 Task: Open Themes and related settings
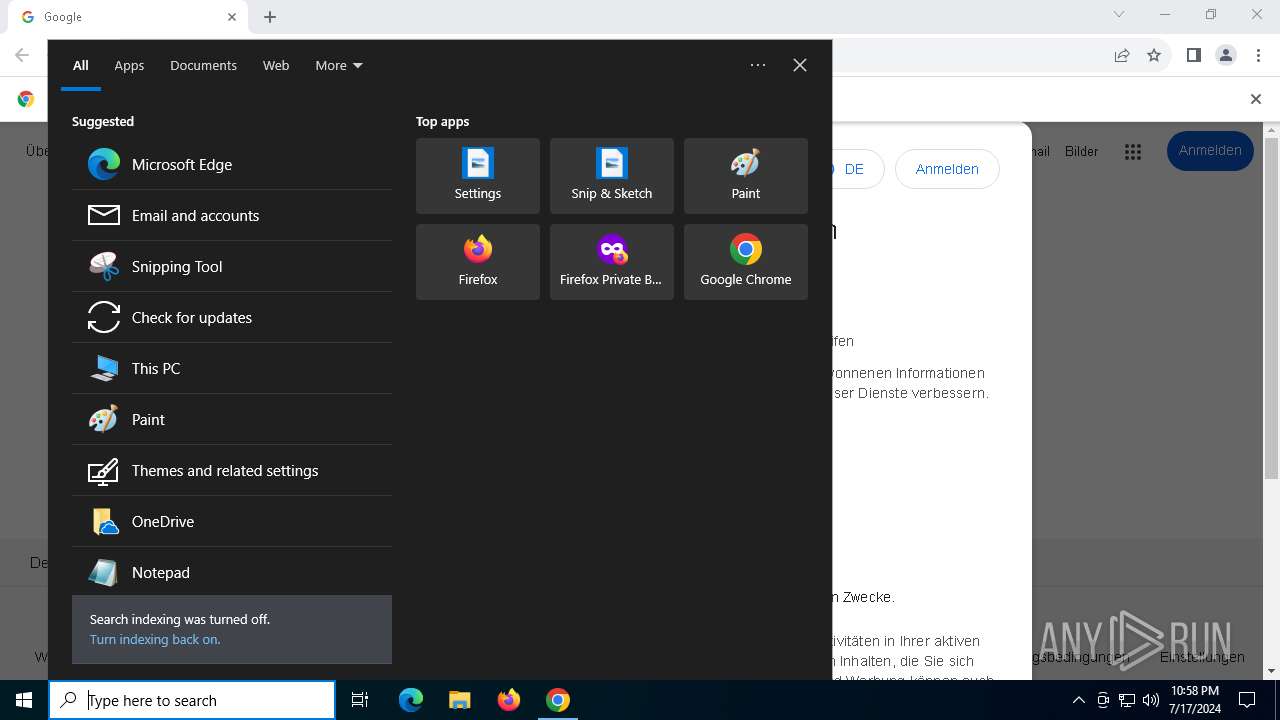pyautogui.click(x=232, y=470)
